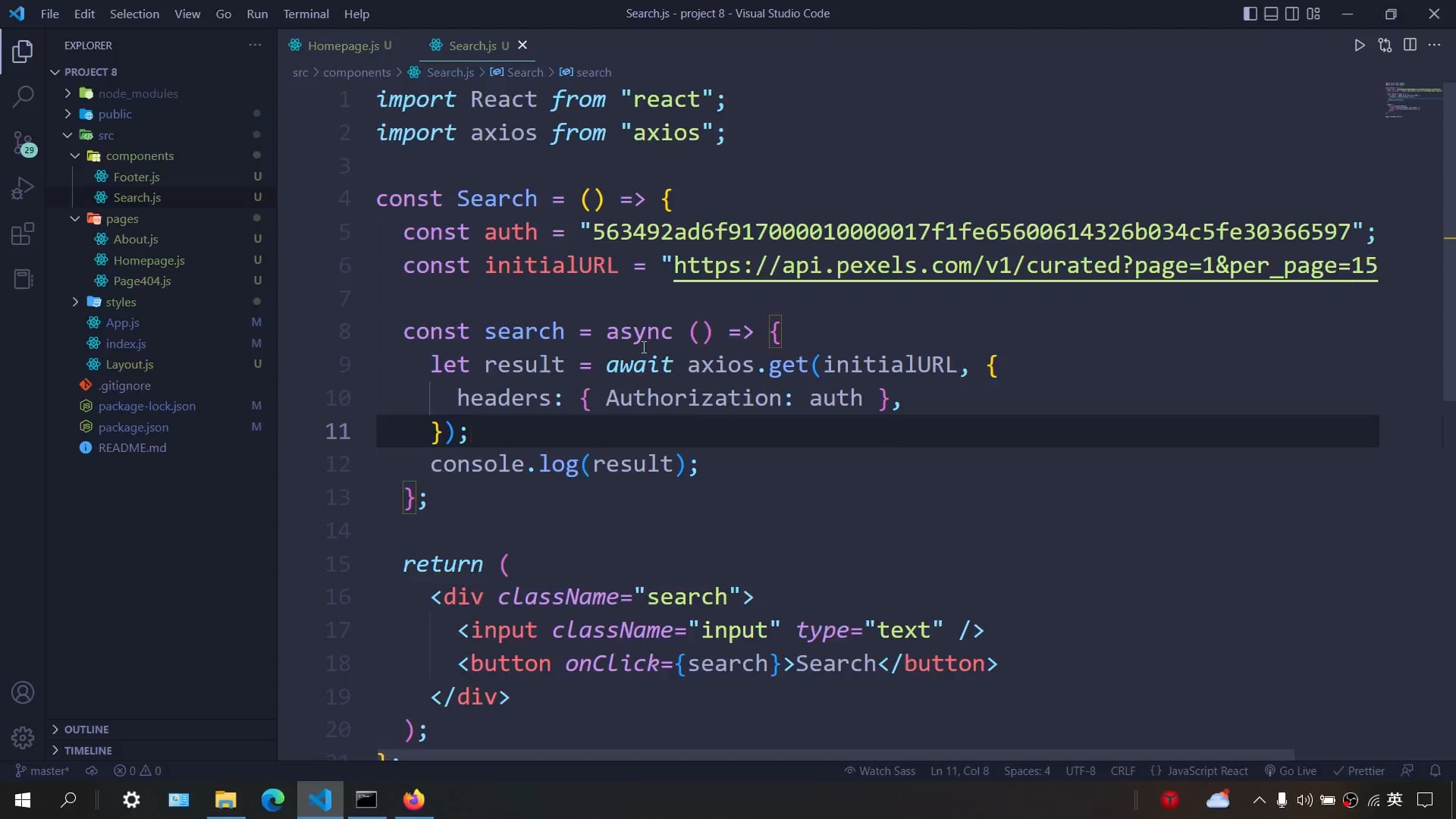Image resolution: width=1456 pixels, height=819 pixels.
Task: Toggle the Secondary Side Bar layout button
Action: pos(1292,14)
